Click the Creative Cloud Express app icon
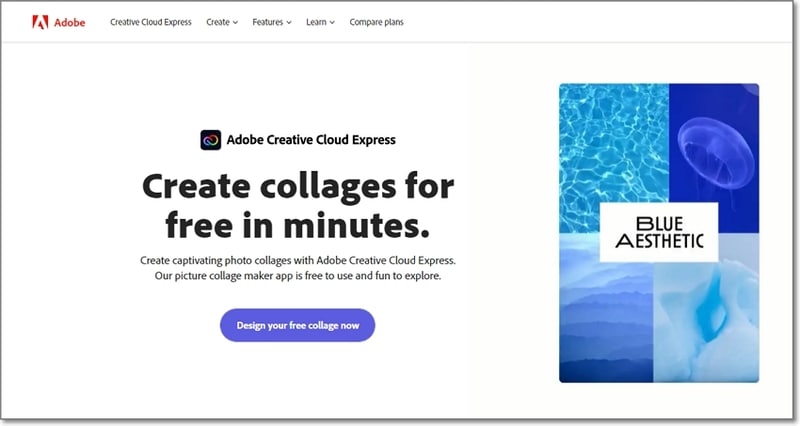Image resolution: width=800 pixels, height=426 pixels. pyautogui.click(x=210, y=140)
